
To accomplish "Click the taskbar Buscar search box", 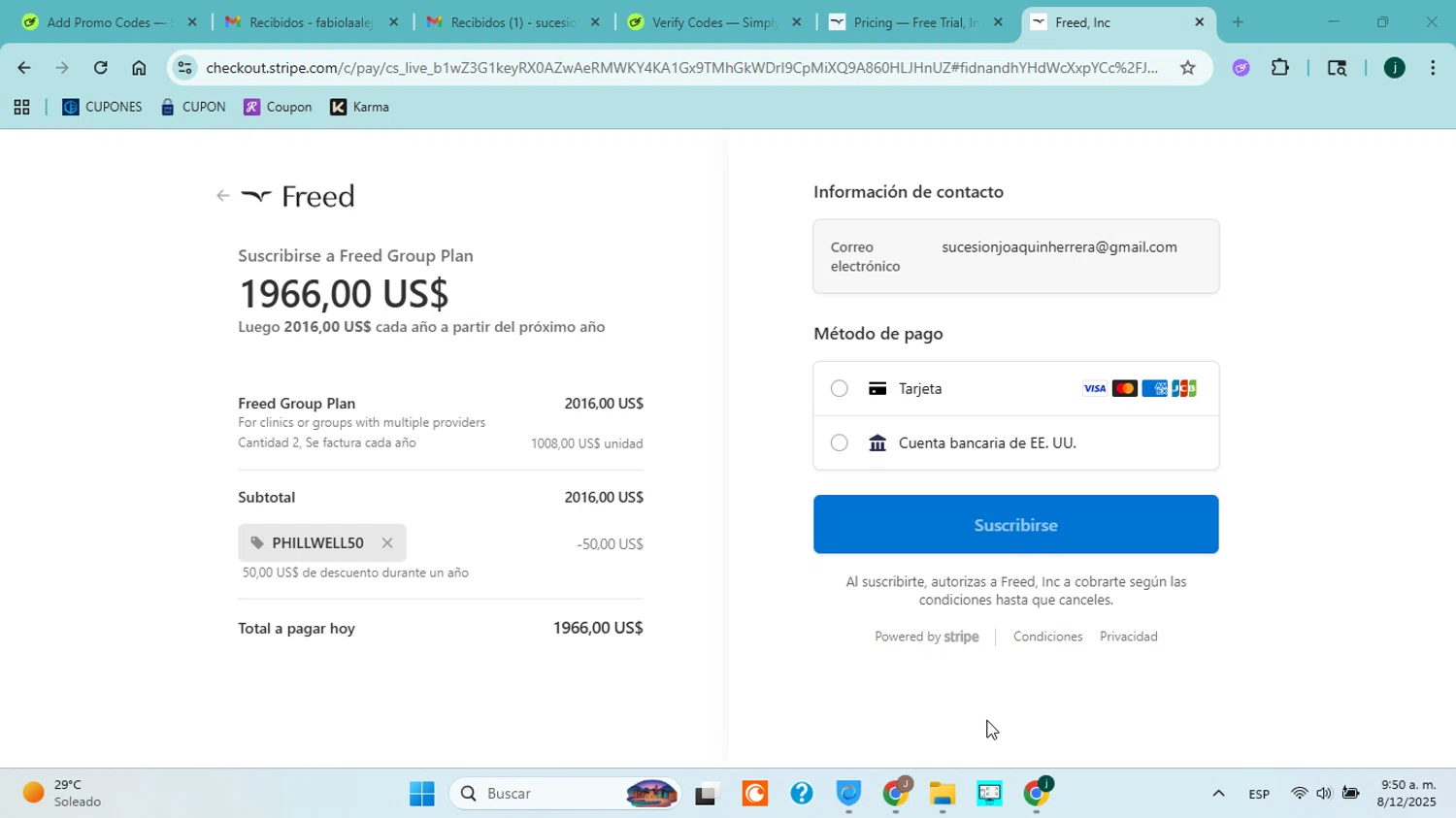I will pos(565,794).
